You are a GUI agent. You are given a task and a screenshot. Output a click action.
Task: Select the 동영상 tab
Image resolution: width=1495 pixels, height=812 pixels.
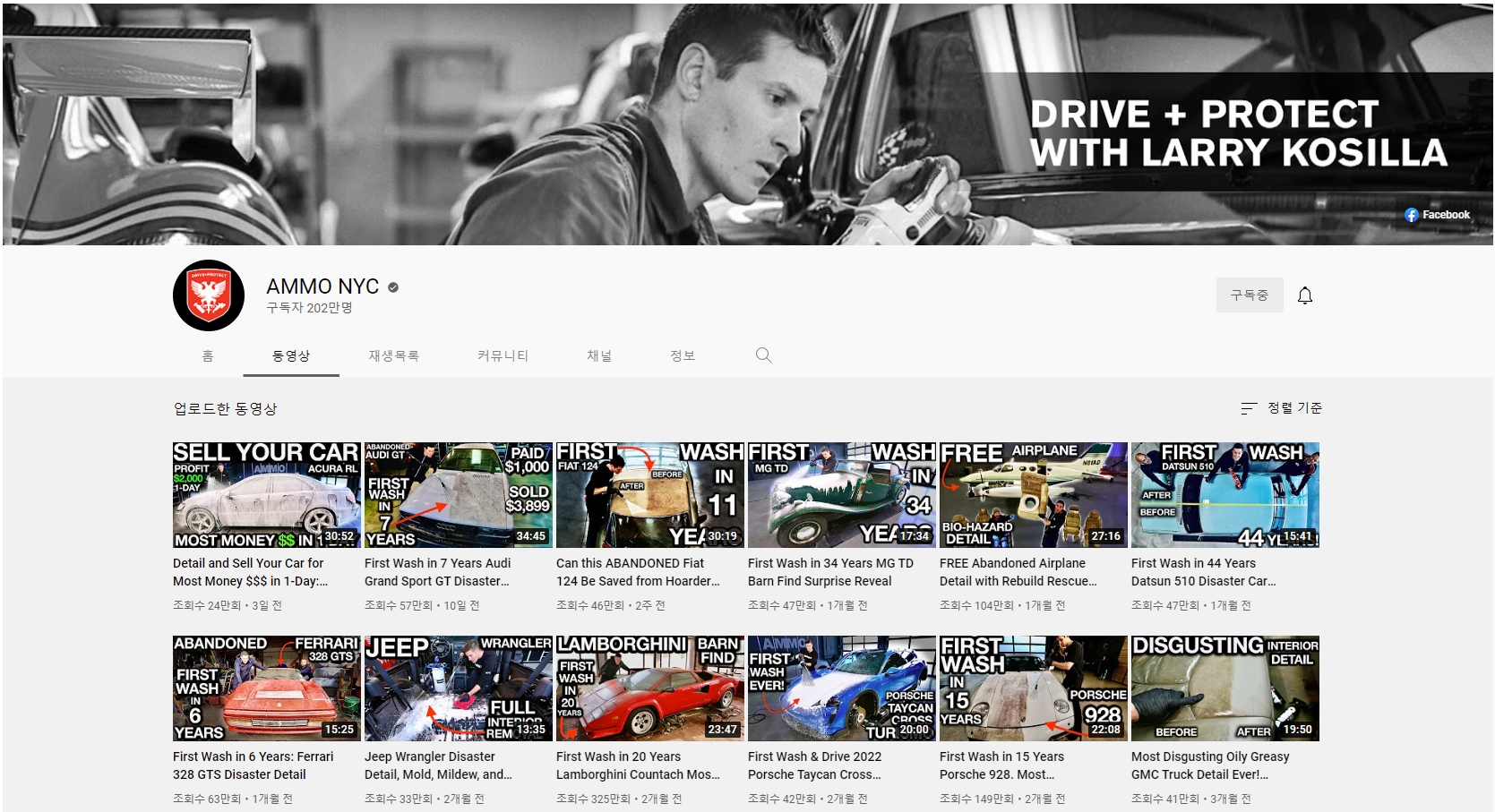(x=291, y=355)
